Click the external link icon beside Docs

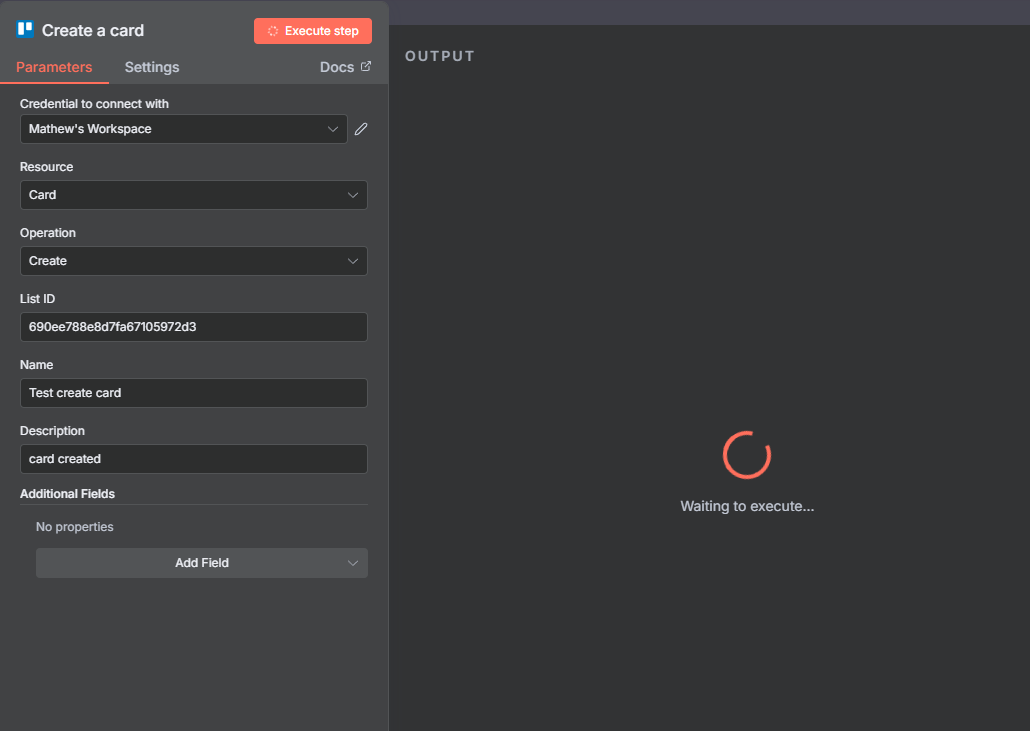pyautogui.click(x=366, y=67)
